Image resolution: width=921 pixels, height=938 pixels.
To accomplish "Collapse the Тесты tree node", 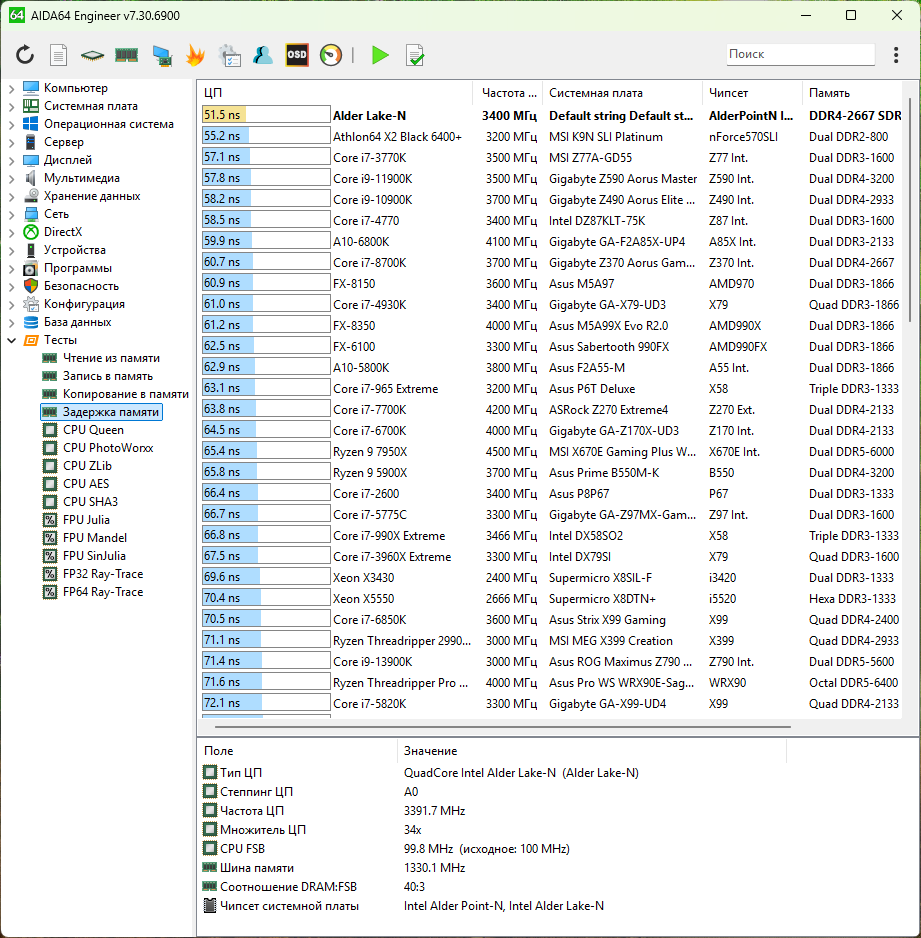I will (x=11, y=340).
